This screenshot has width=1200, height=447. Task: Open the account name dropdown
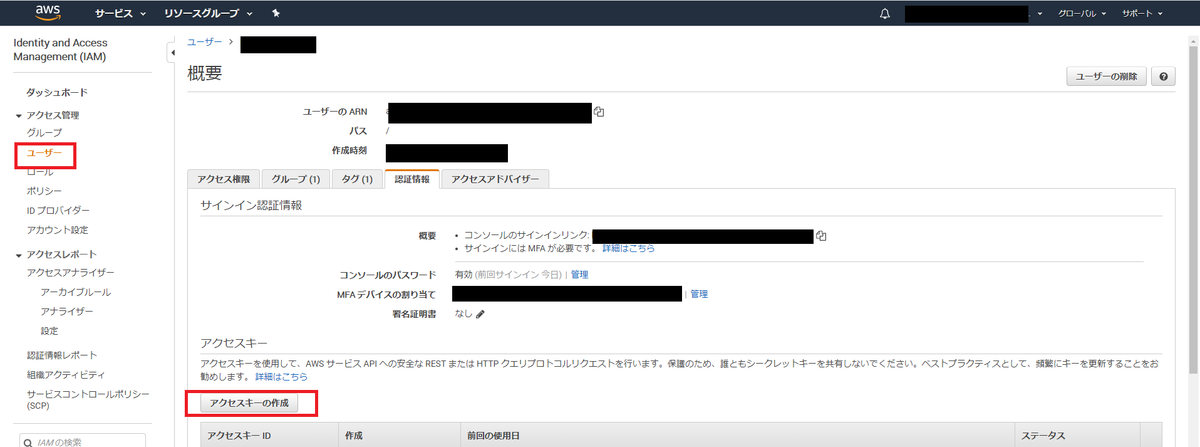click(x=974, y=14)
